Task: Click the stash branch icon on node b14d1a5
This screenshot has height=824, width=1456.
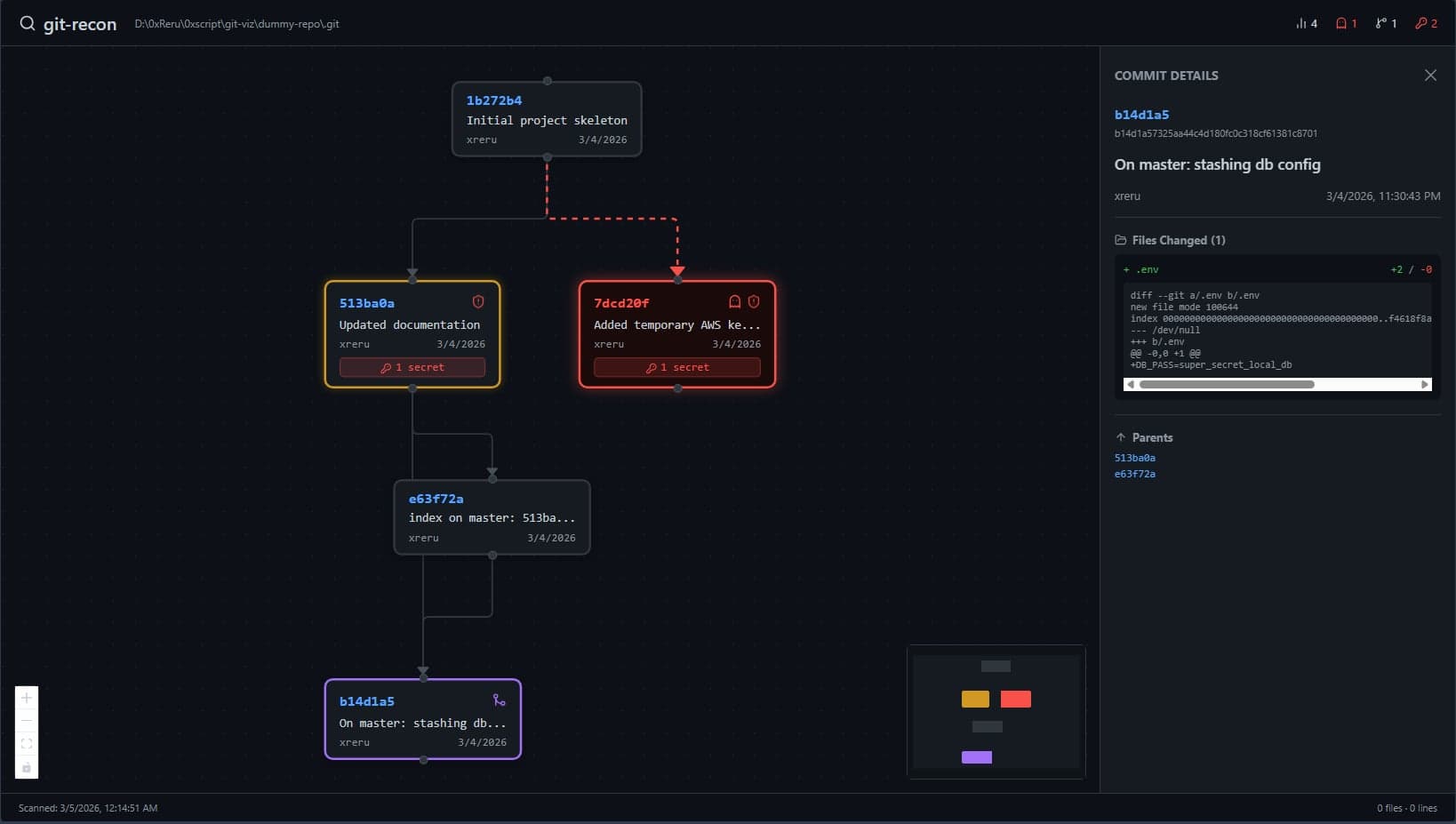Action: click(x=500, y=700)
